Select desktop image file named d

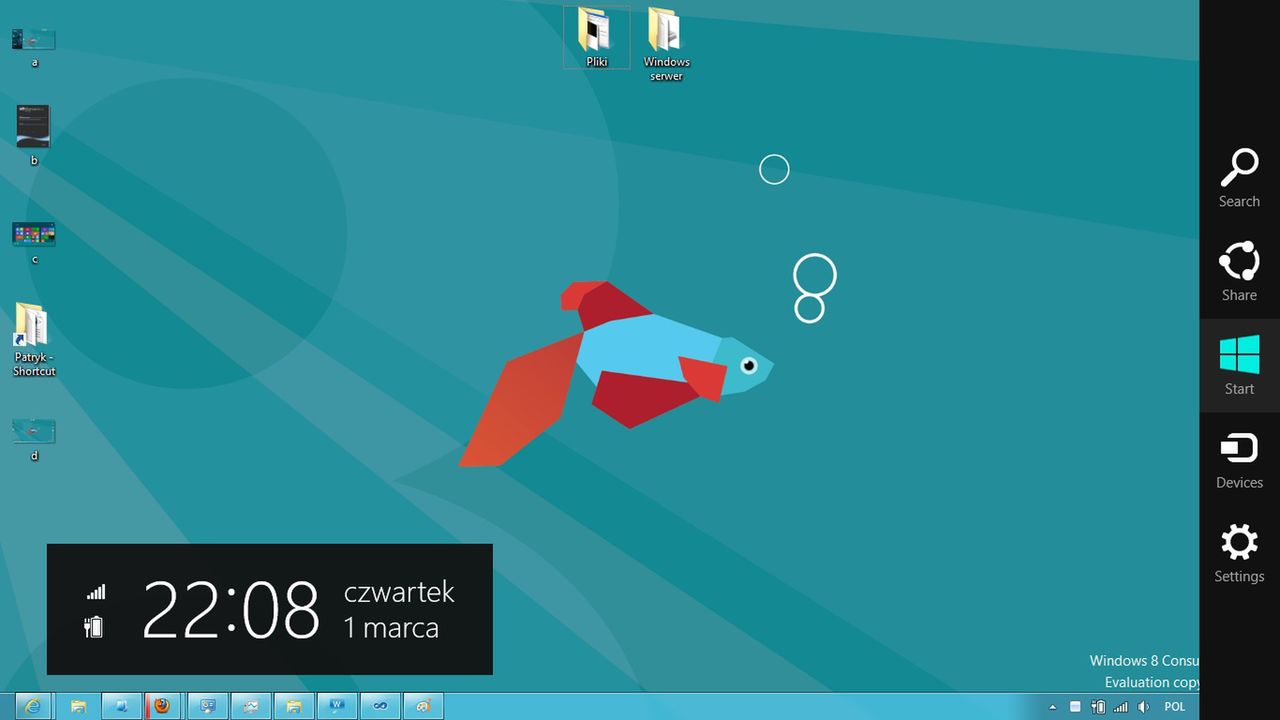click(34, 440)
